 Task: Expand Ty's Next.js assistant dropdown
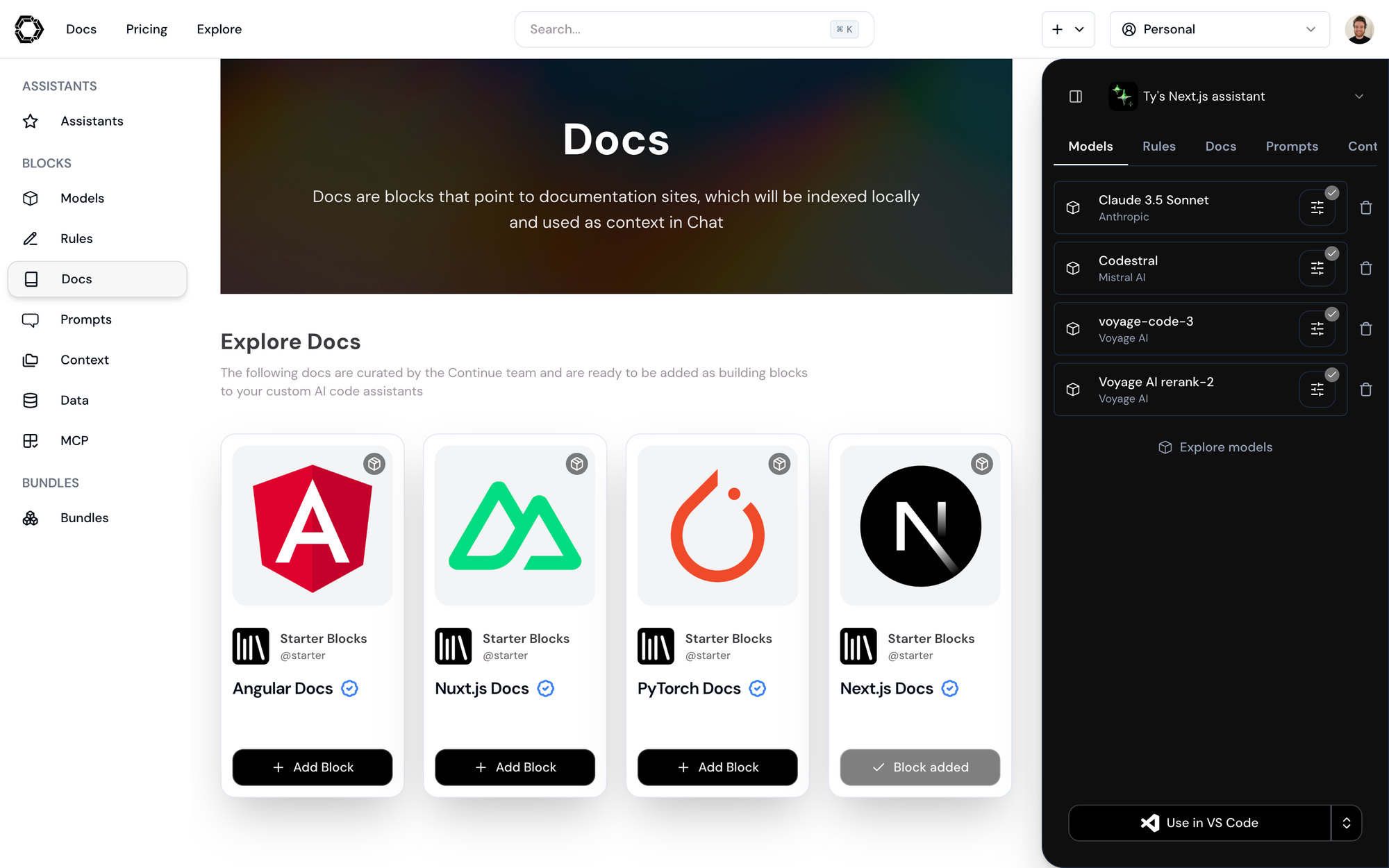[1358, 97]
